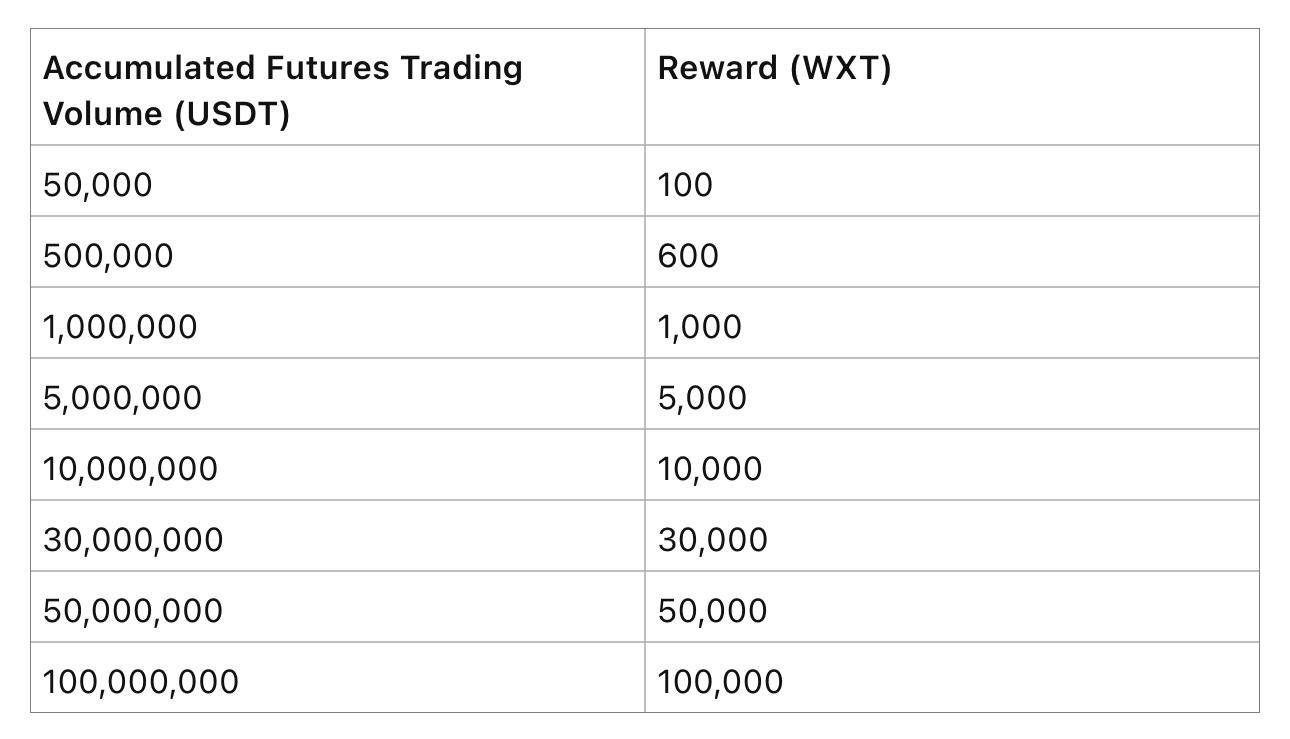Select the 50,000 volume cell
Screen dimensions: 1290x739
(337, 181)
